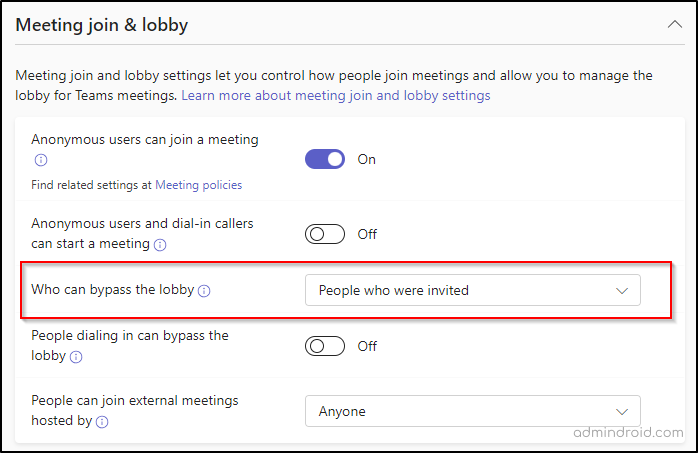Viewport: 698px width, 453px height.
Task: Open the 'Anyone' external meetings dropdown
Action: point(472,411)
